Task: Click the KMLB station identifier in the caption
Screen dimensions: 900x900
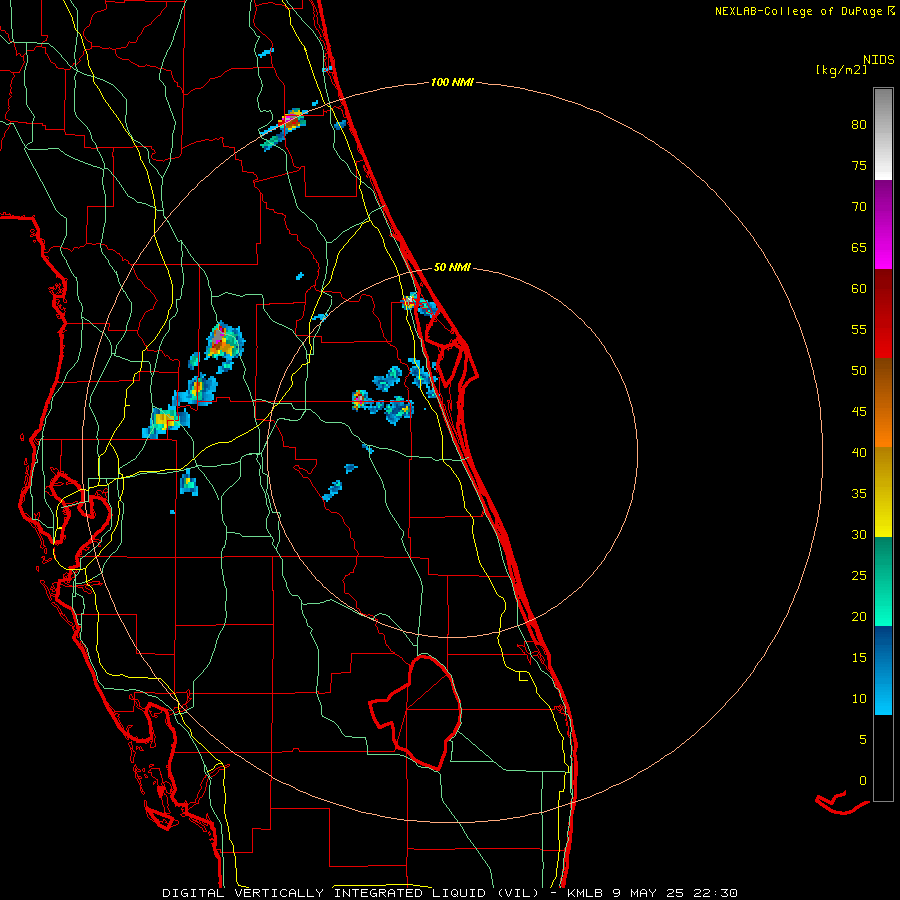Action: tap(588, 893)
